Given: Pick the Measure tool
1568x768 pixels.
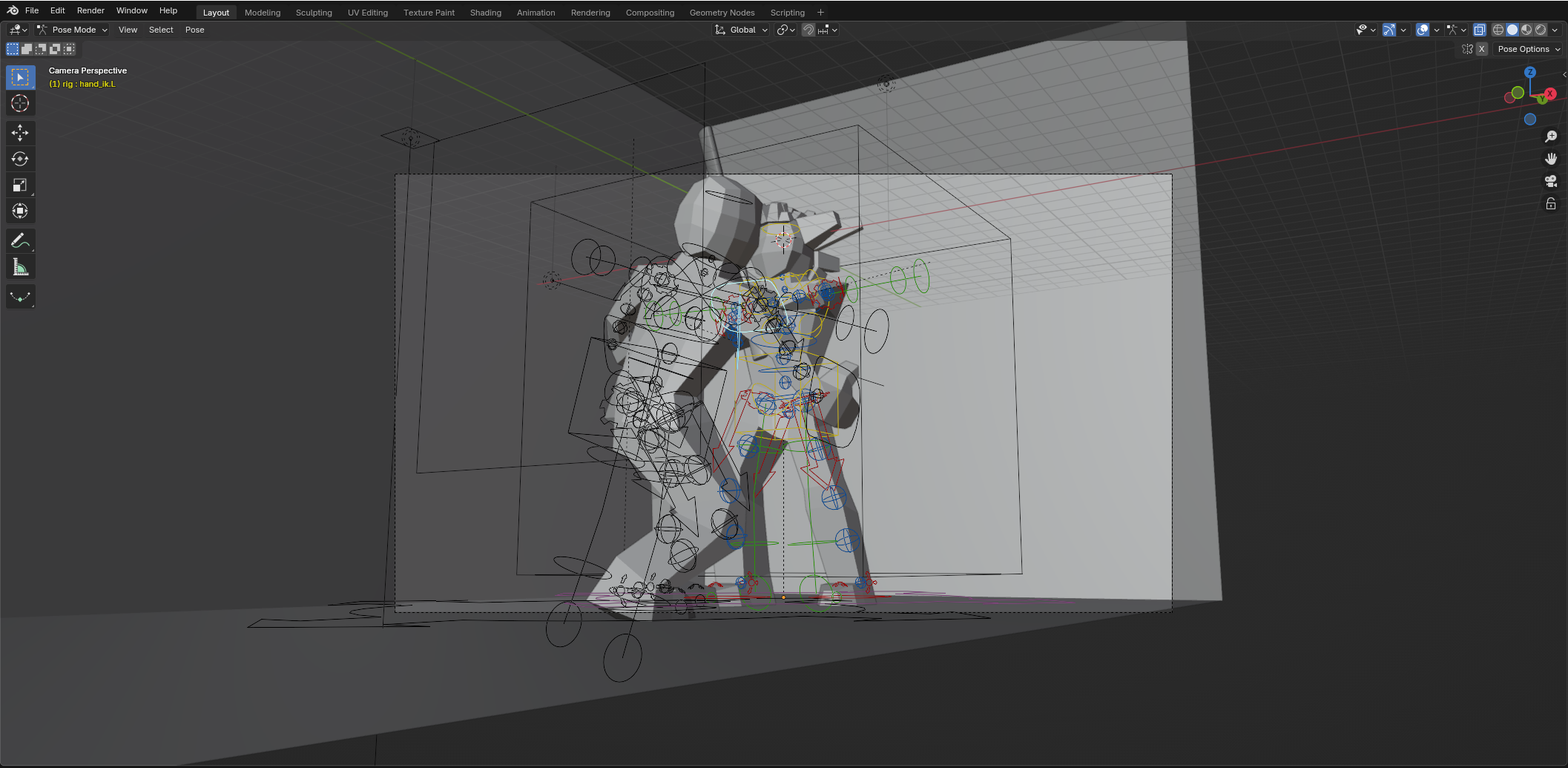Looking at the screenshot, I should (20, 267).
